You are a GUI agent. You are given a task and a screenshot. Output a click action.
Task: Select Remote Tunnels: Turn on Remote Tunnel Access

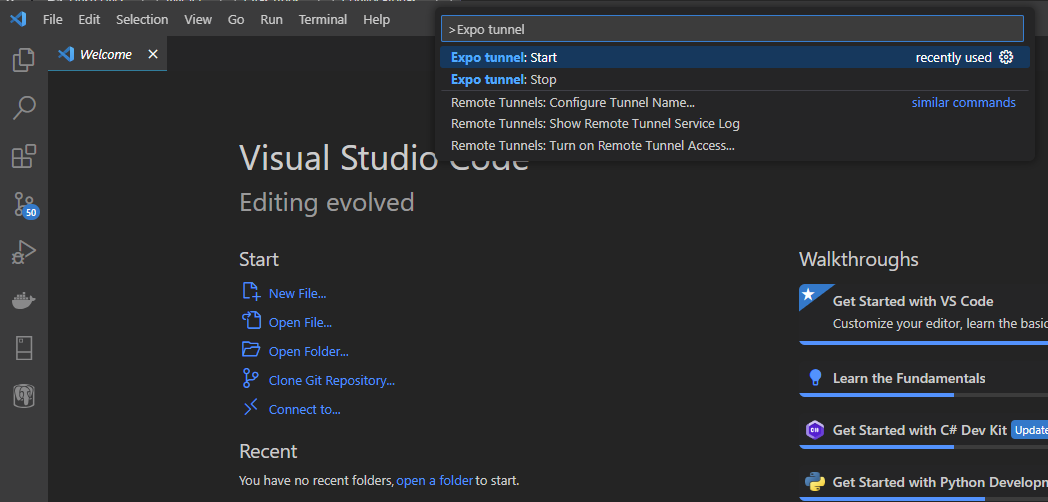[x=735, y=145]
